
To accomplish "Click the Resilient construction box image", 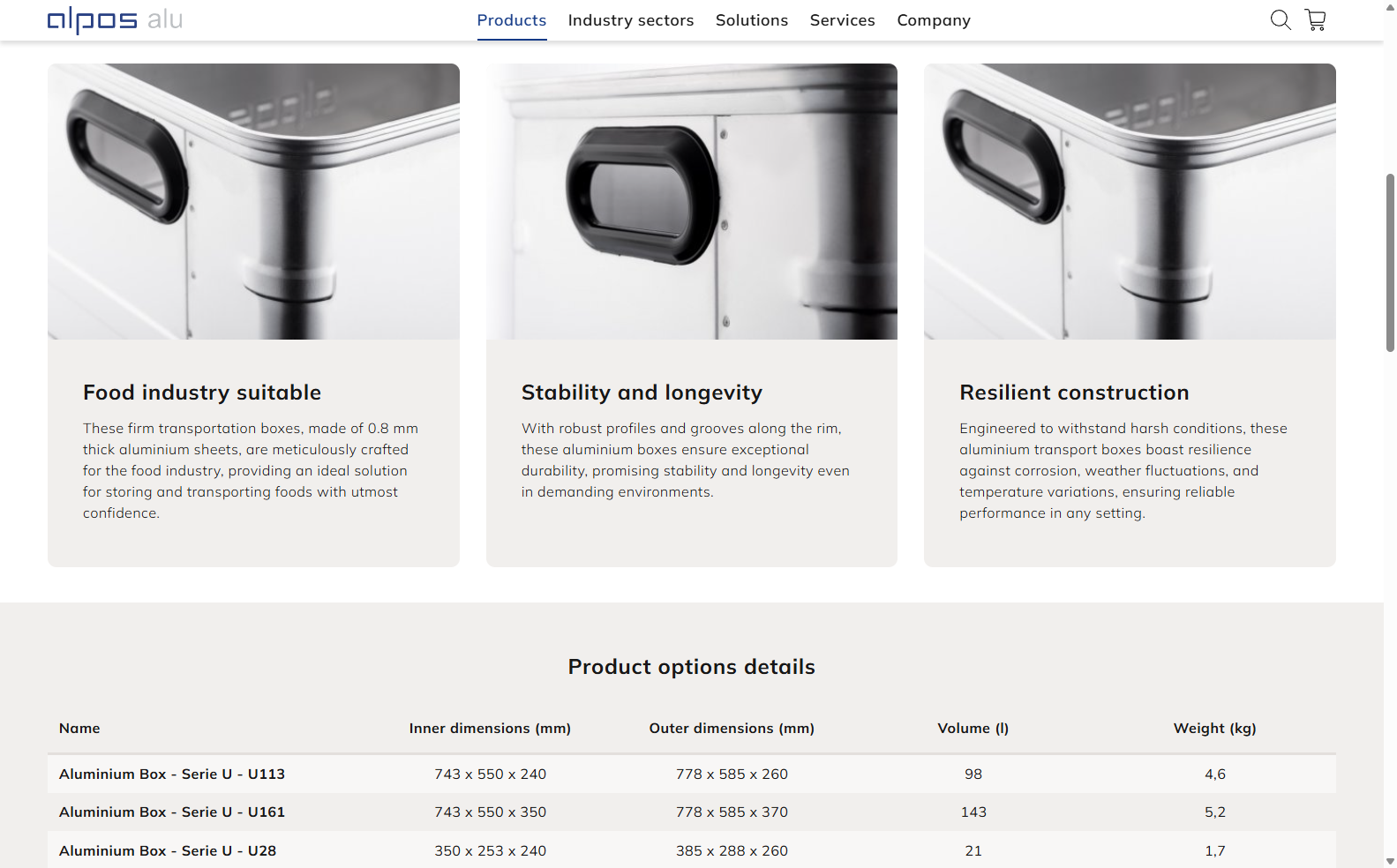I will [x=1130, y=201].
